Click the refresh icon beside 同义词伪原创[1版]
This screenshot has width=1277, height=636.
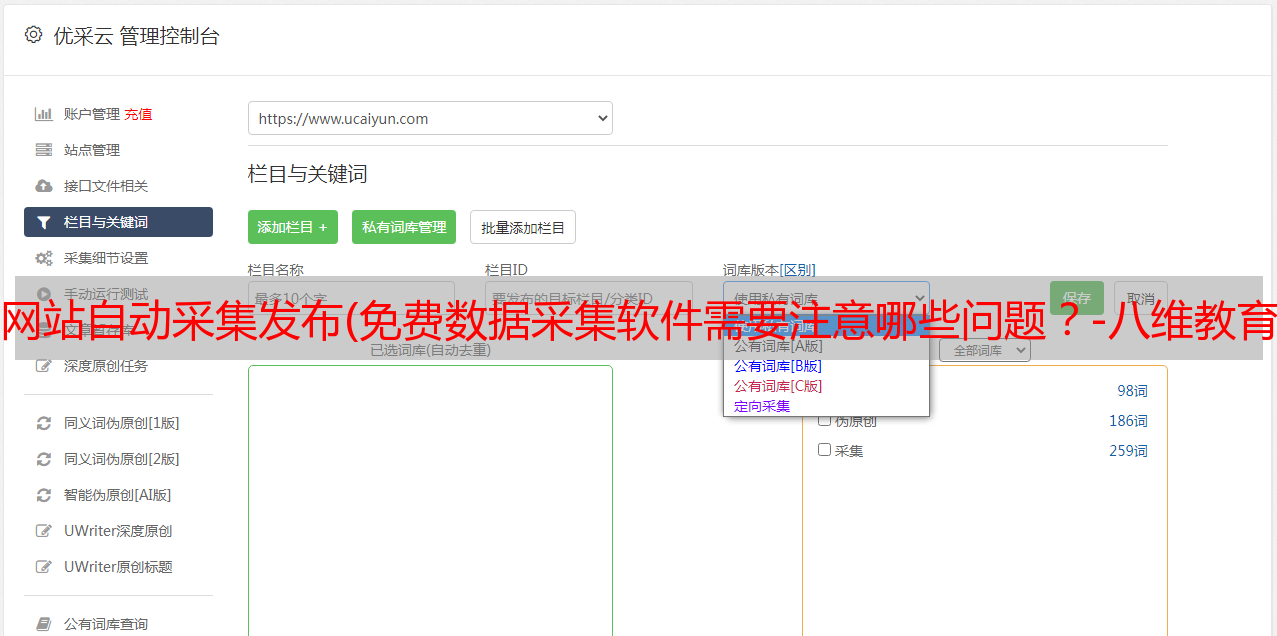[x=44, y=423]
